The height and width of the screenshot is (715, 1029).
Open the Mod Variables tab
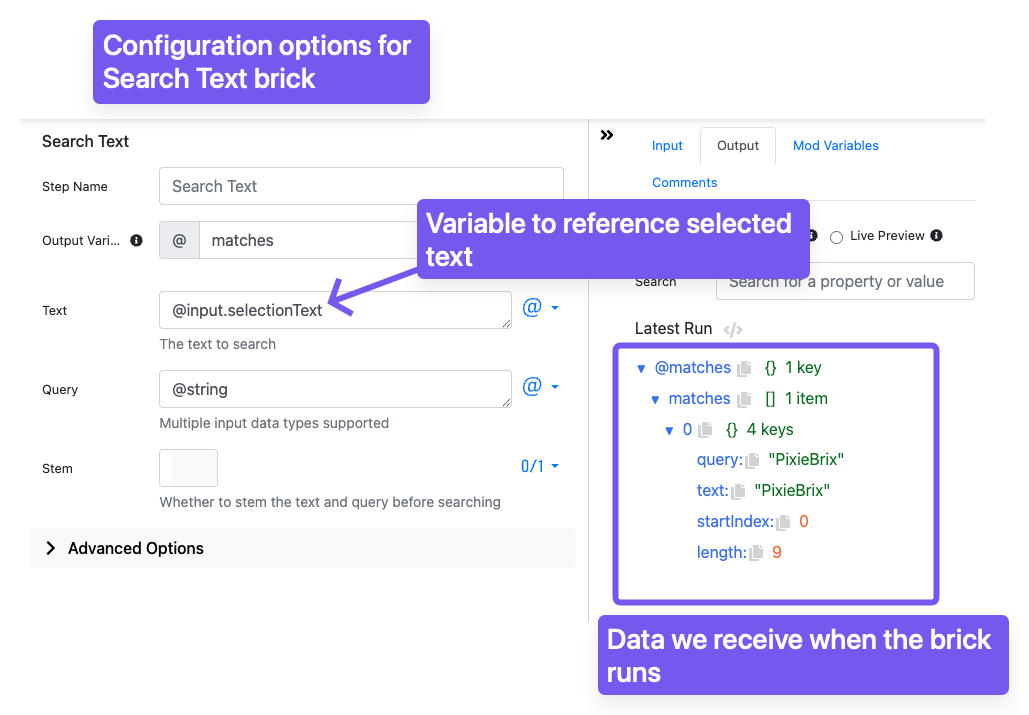point(835,146)
